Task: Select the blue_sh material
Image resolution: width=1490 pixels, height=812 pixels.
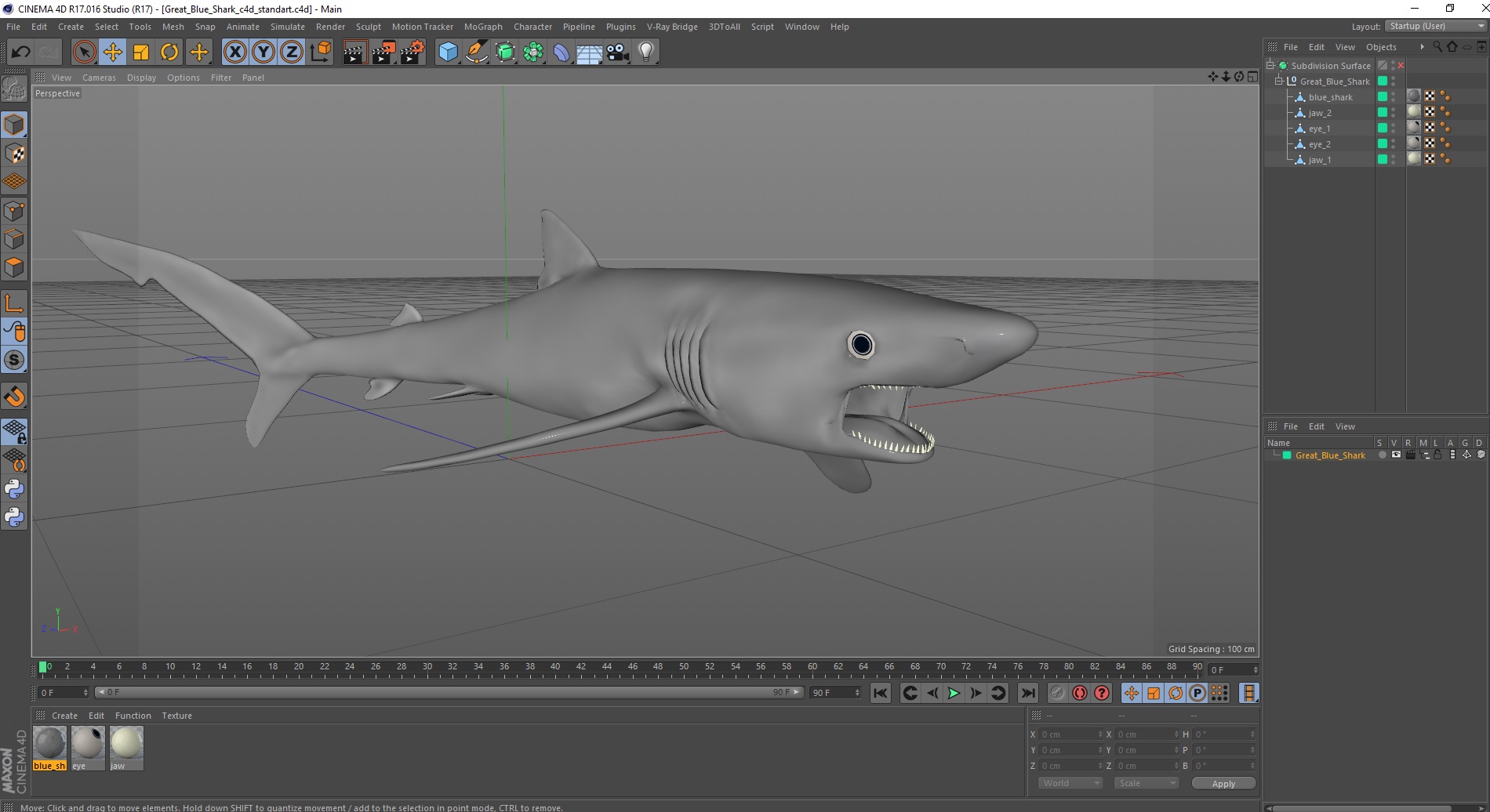Action: 49,748
